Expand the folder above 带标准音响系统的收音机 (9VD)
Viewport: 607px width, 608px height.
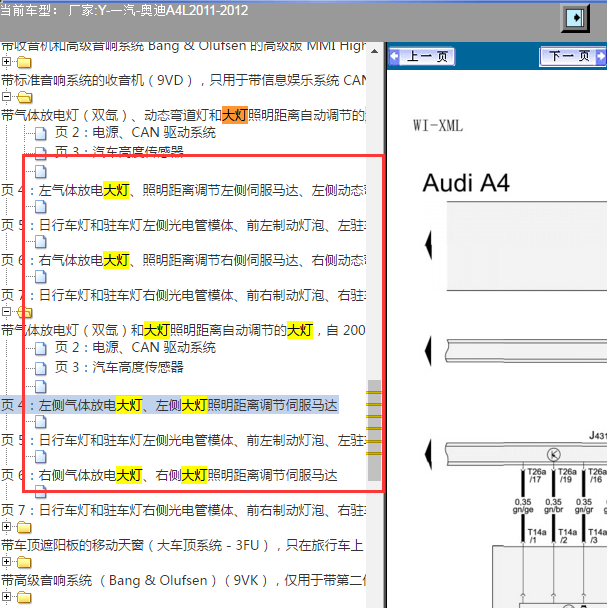(6, 61)
